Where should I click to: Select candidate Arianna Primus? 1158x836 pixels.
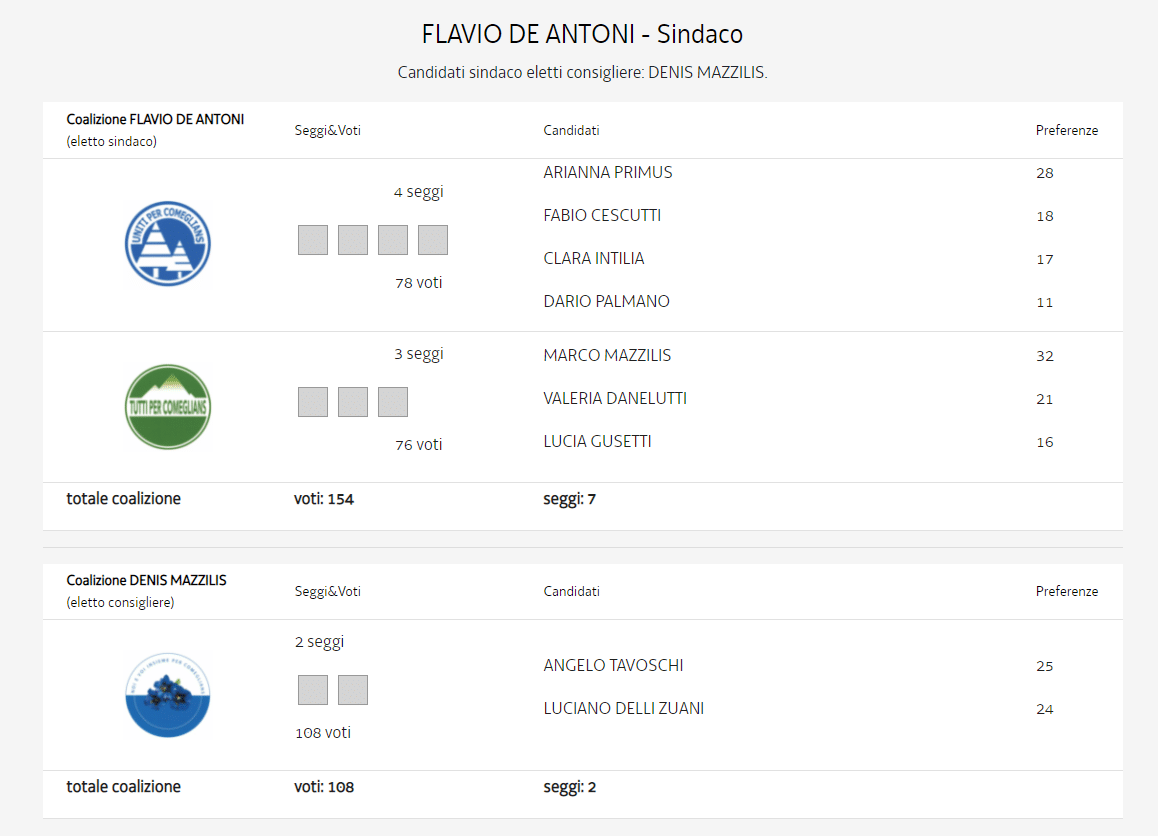coord(608,172)
